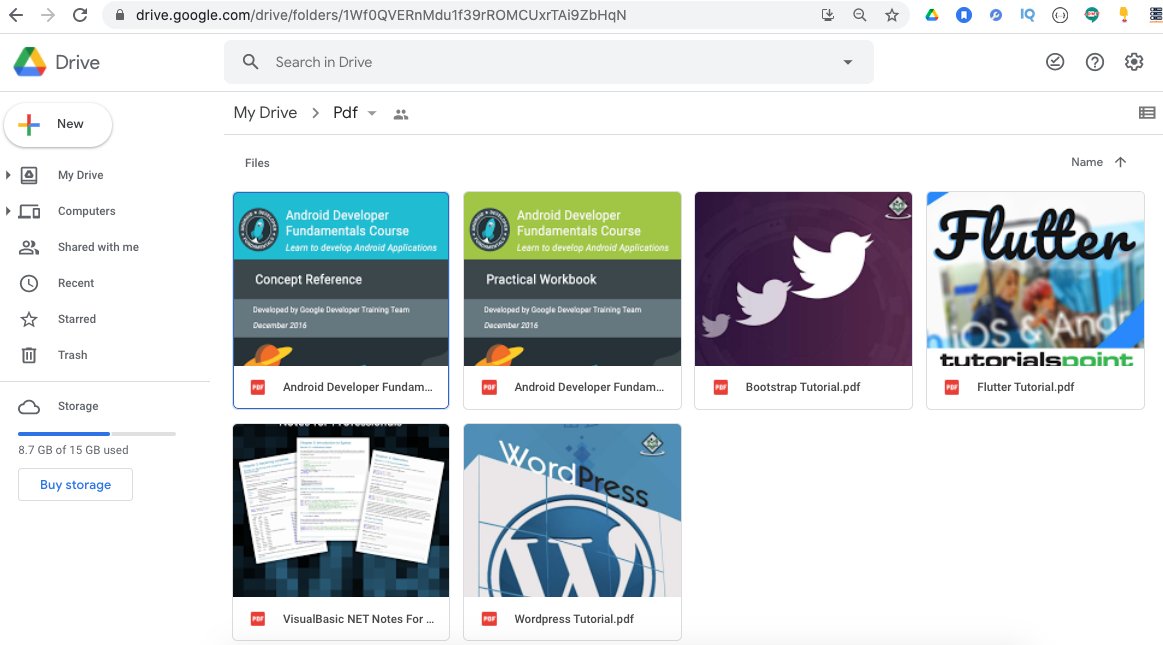Open the IQ browser extension icon

[1027, 15]
